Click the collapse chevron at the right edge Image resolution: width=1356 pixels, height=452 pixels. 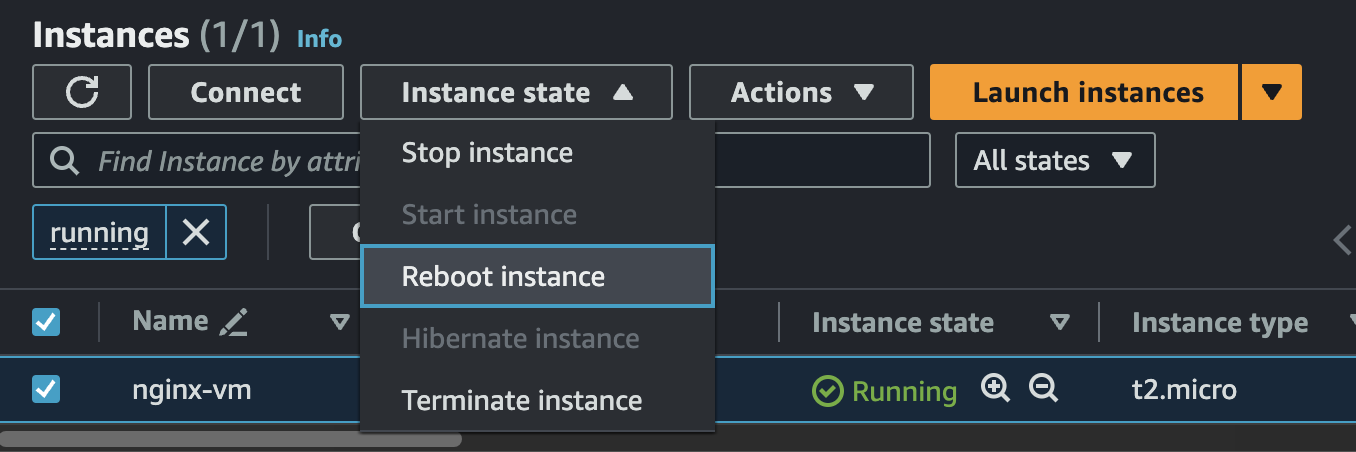[x=1343, y=240]
